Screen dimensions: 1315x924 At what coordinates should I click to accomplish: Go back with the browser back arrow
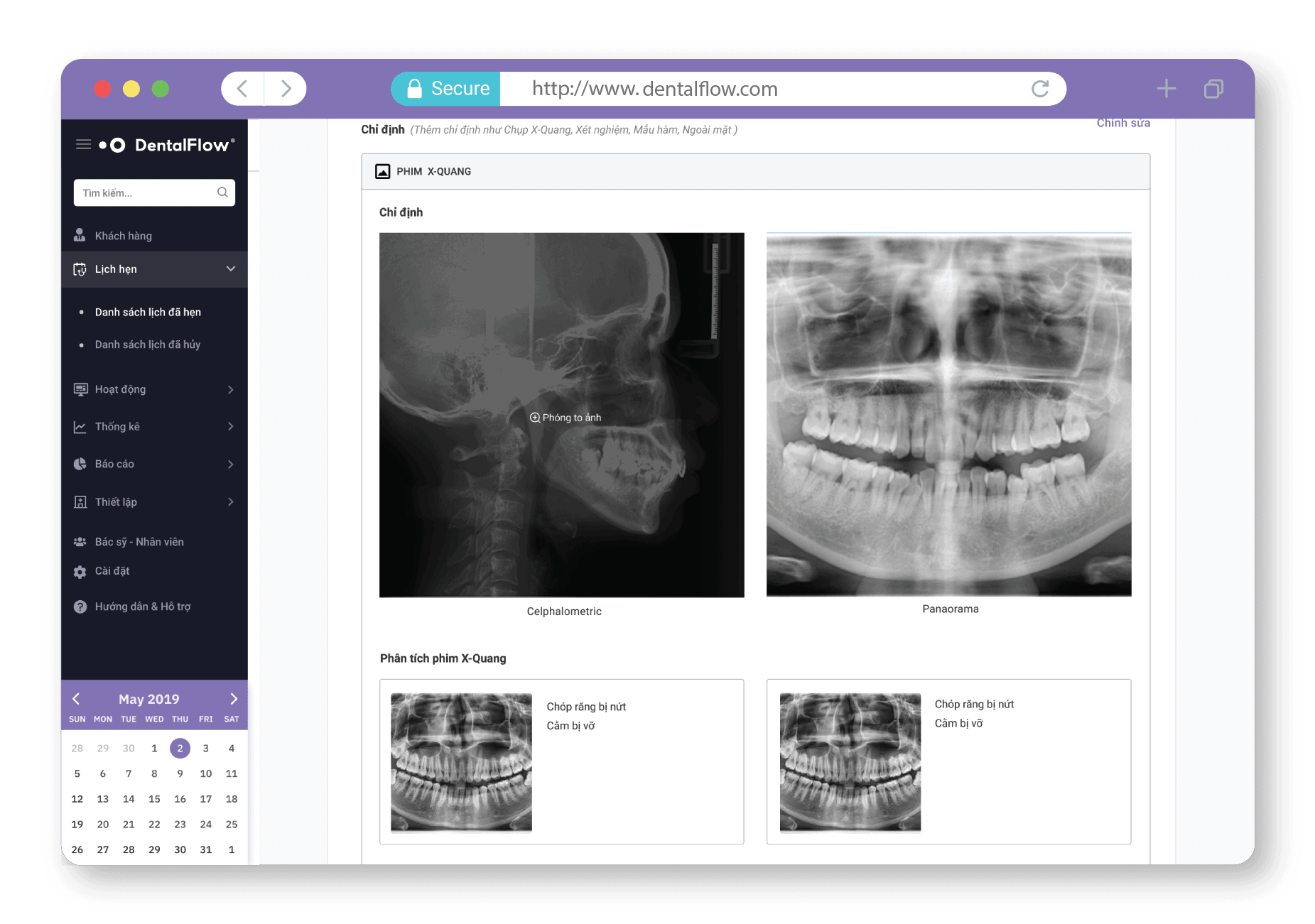(242, 89)
